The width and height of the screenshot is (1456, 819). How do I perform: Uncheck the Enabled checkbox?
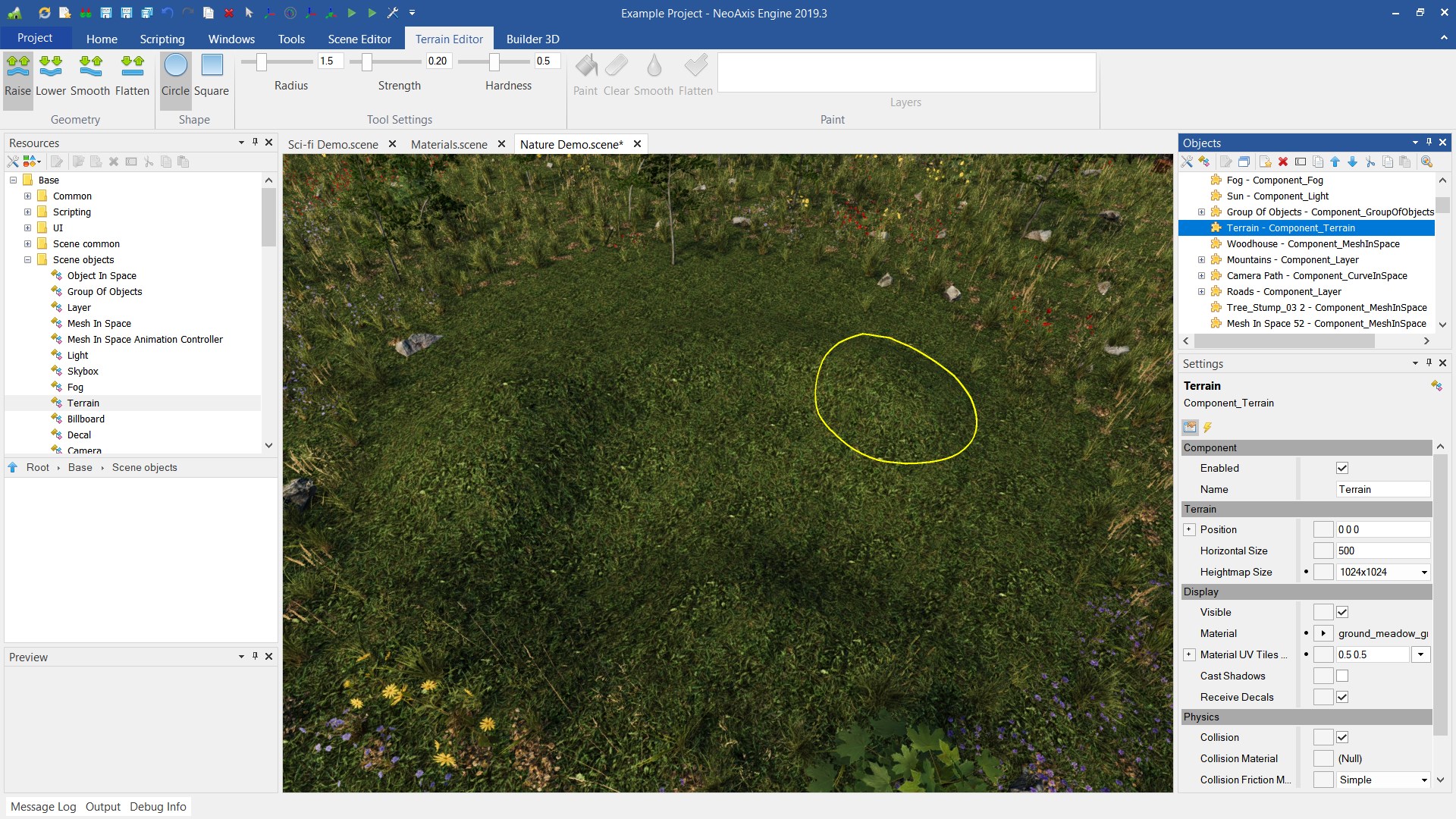tap(1342, 468)
